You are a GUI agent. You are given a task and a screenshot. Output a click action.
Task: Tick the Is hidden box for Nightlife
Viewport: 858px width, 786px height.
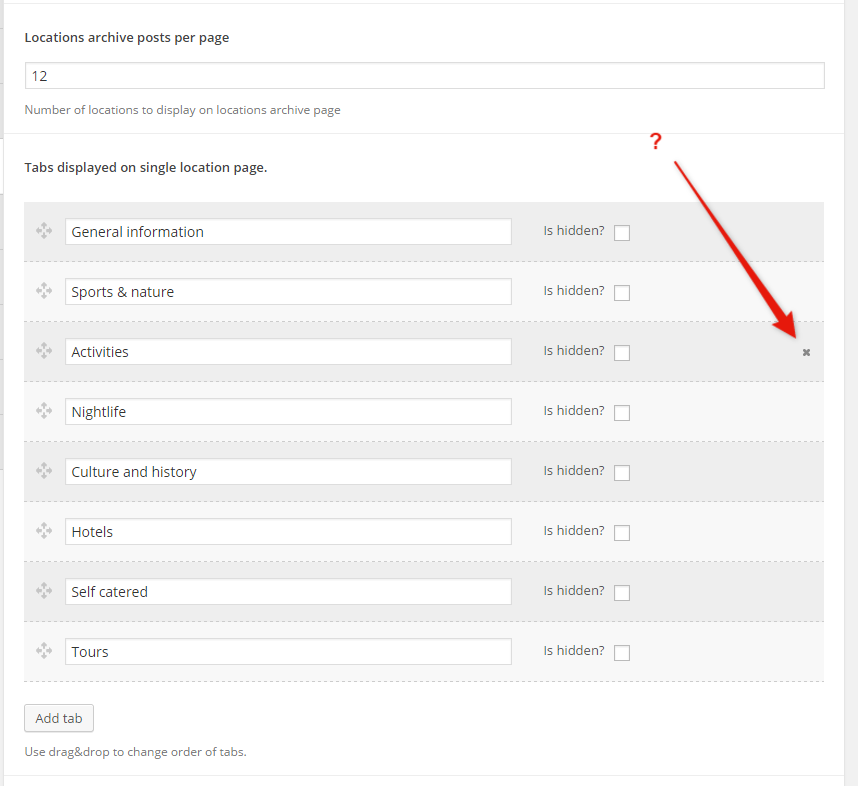coord(622,413)
